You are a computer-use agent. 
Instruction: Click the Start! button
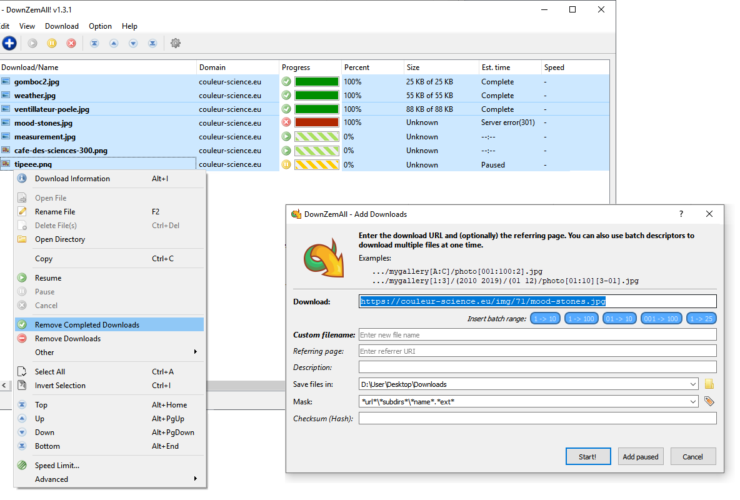(587, 456)
